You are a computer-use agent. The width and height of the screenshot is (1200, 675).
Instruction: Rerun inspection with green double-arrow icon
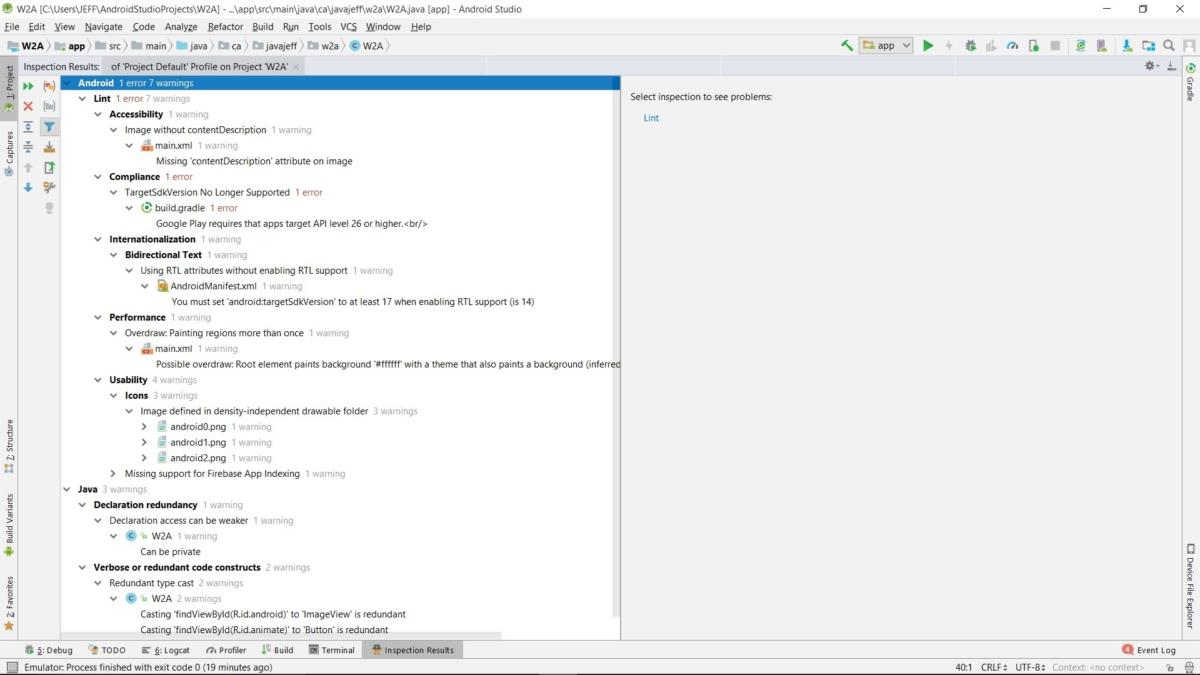click(x=28, y=86)
